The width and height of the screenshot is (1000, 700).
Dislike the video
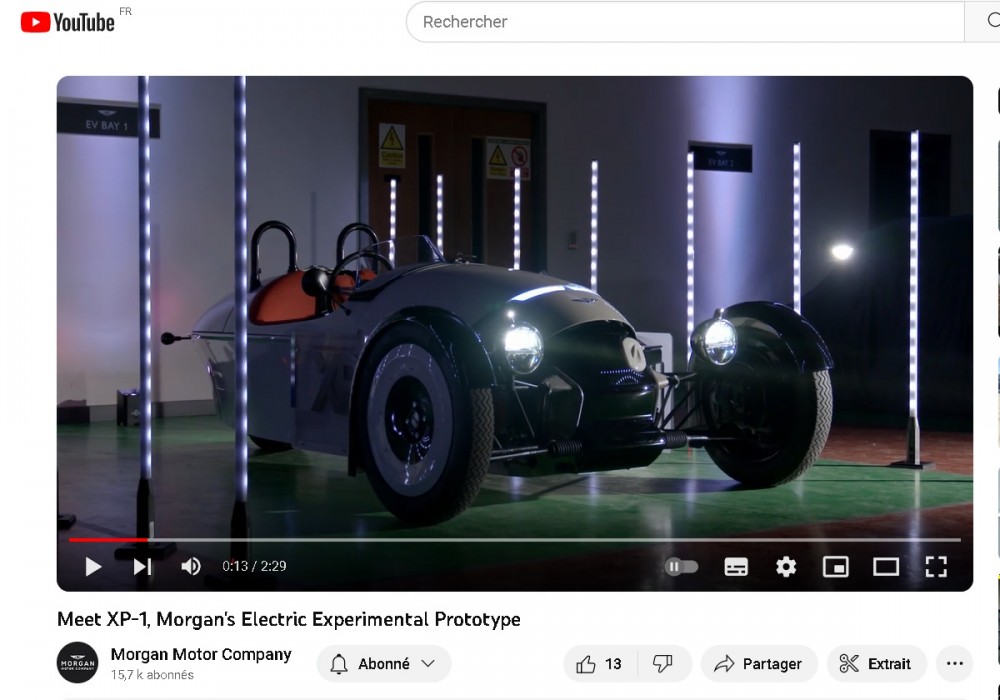(x=662, y=664)
